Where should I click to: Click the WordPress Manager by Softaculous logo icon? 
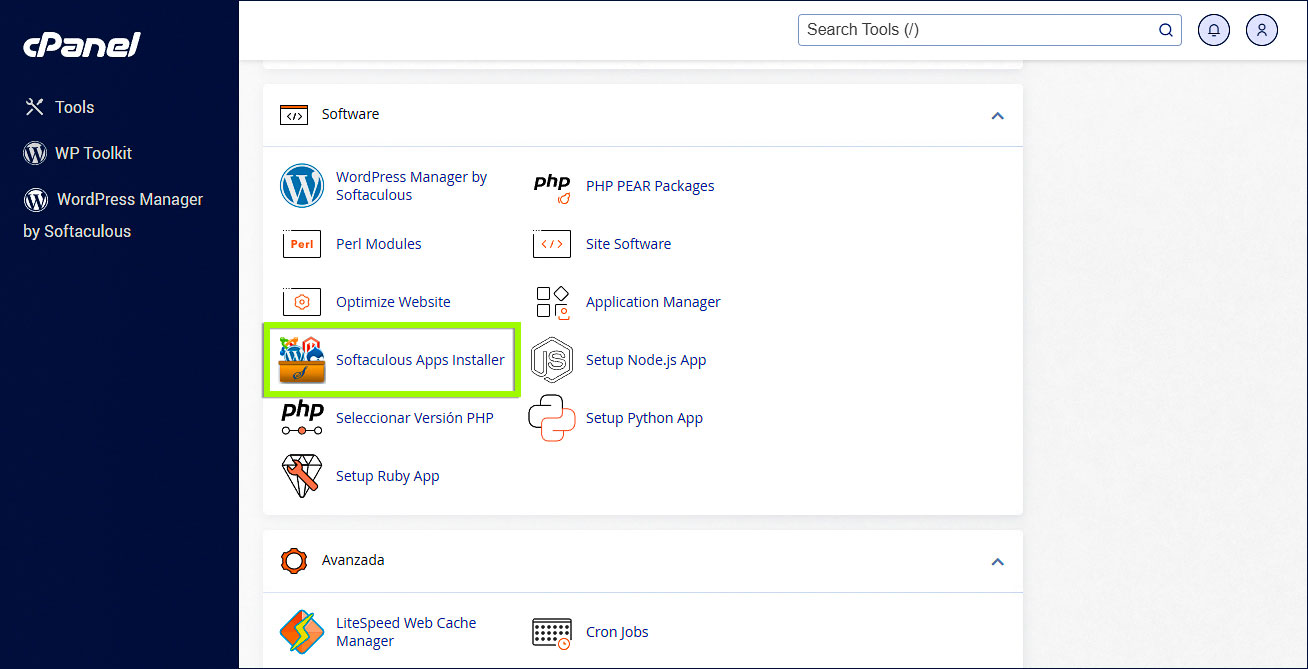pyautogui.click(x=302, y=186)
